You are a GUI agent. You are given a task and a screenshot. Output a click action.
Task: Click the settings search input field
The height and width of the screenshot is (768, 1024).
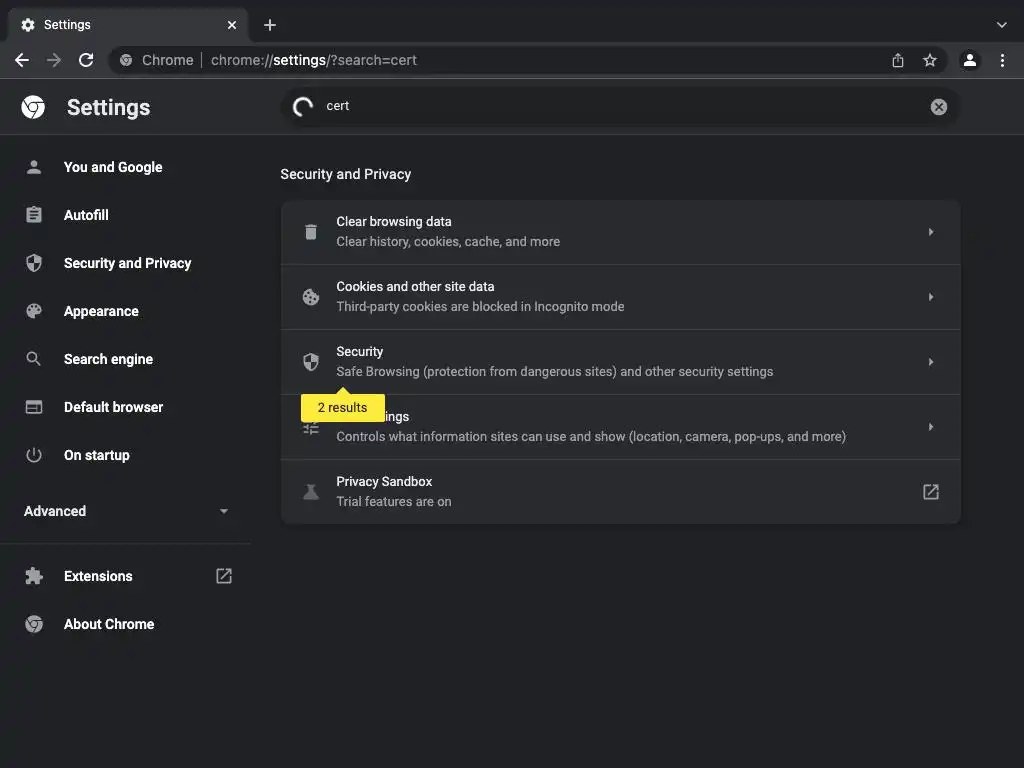[x=620, y=106]
